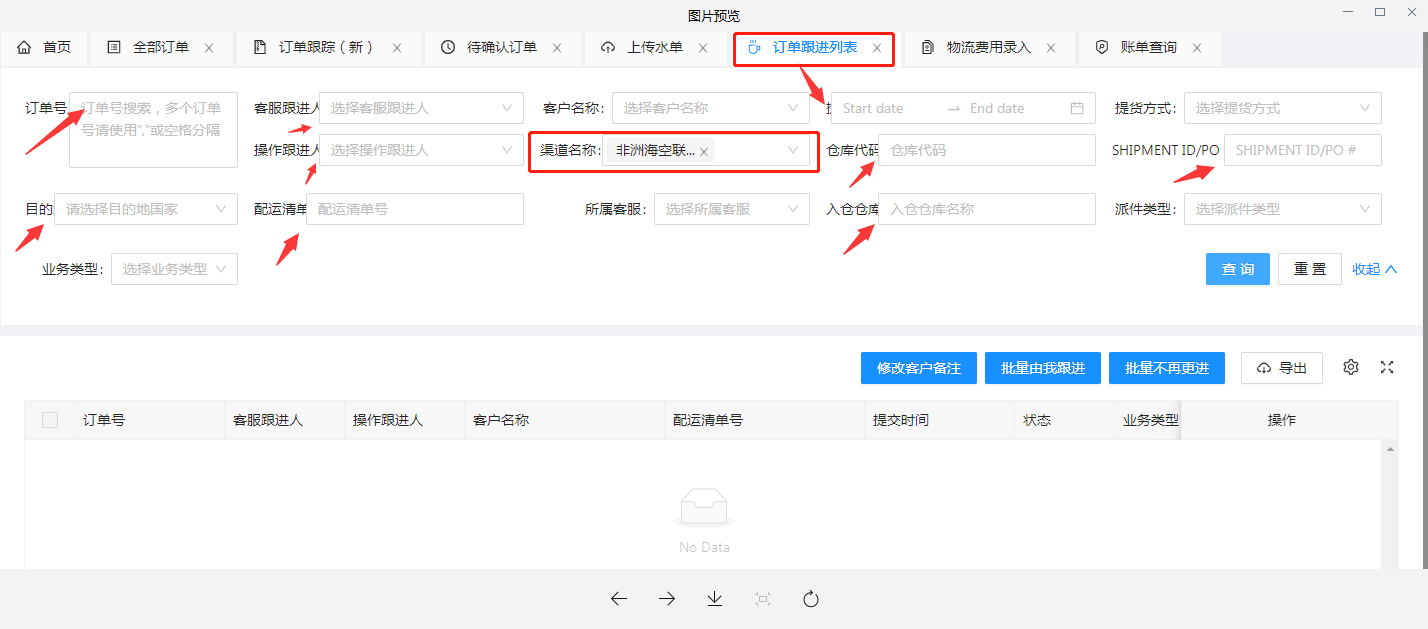Toggle the select-all checkbox in table header
The width and height of the screenshot is (1428, 629).
50,420
